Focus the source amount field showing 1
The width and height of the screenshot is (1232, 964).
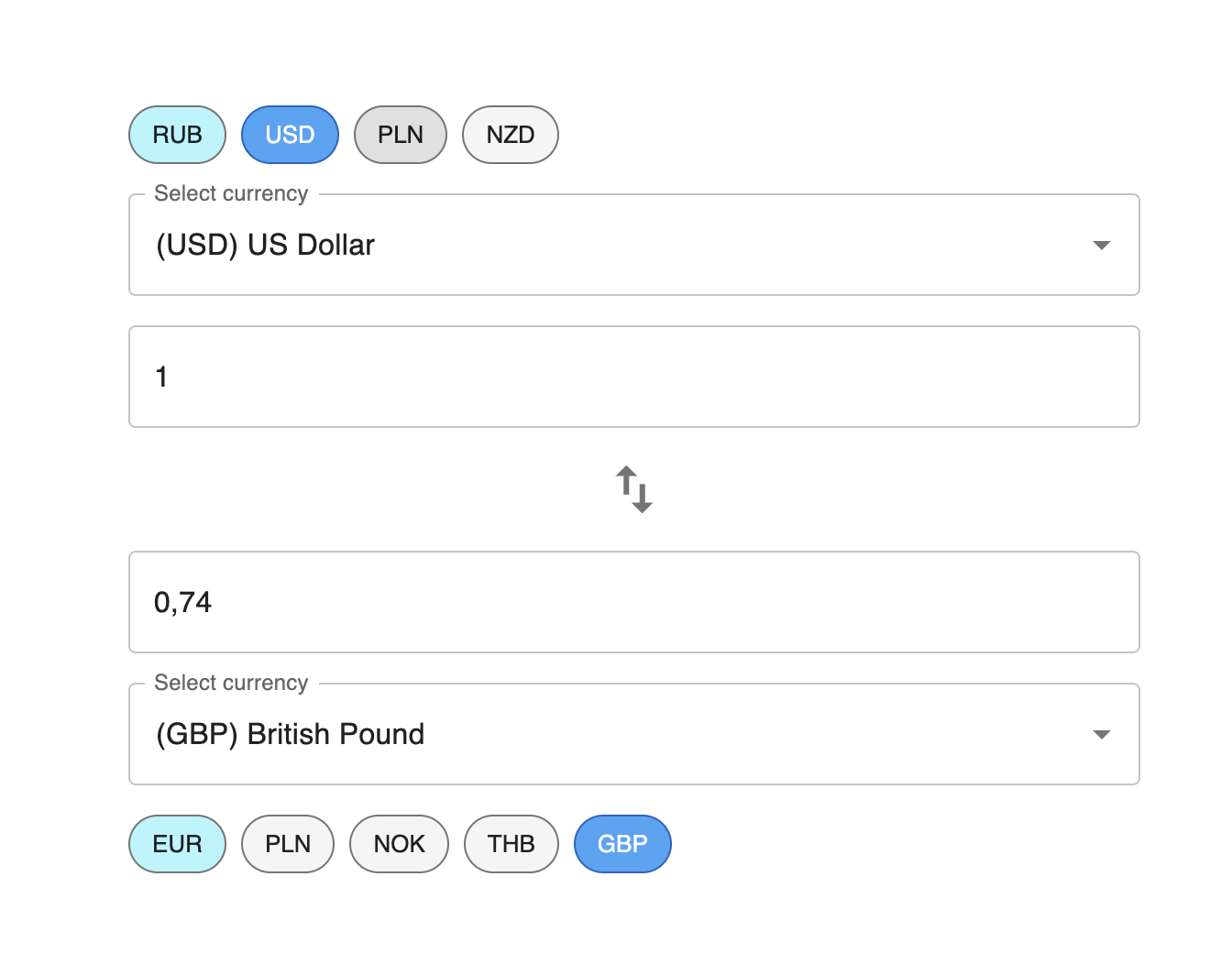pyautogui.click(x=634, y=377)
